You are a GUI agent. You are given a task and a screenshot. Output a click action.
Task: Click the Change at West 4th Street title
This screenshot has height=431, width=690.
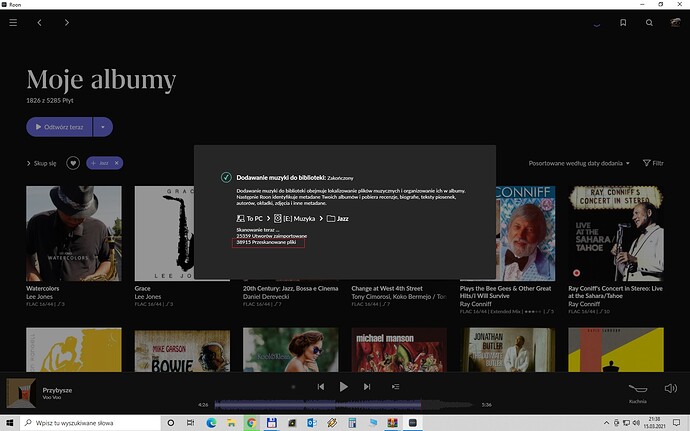click(387, 288)
